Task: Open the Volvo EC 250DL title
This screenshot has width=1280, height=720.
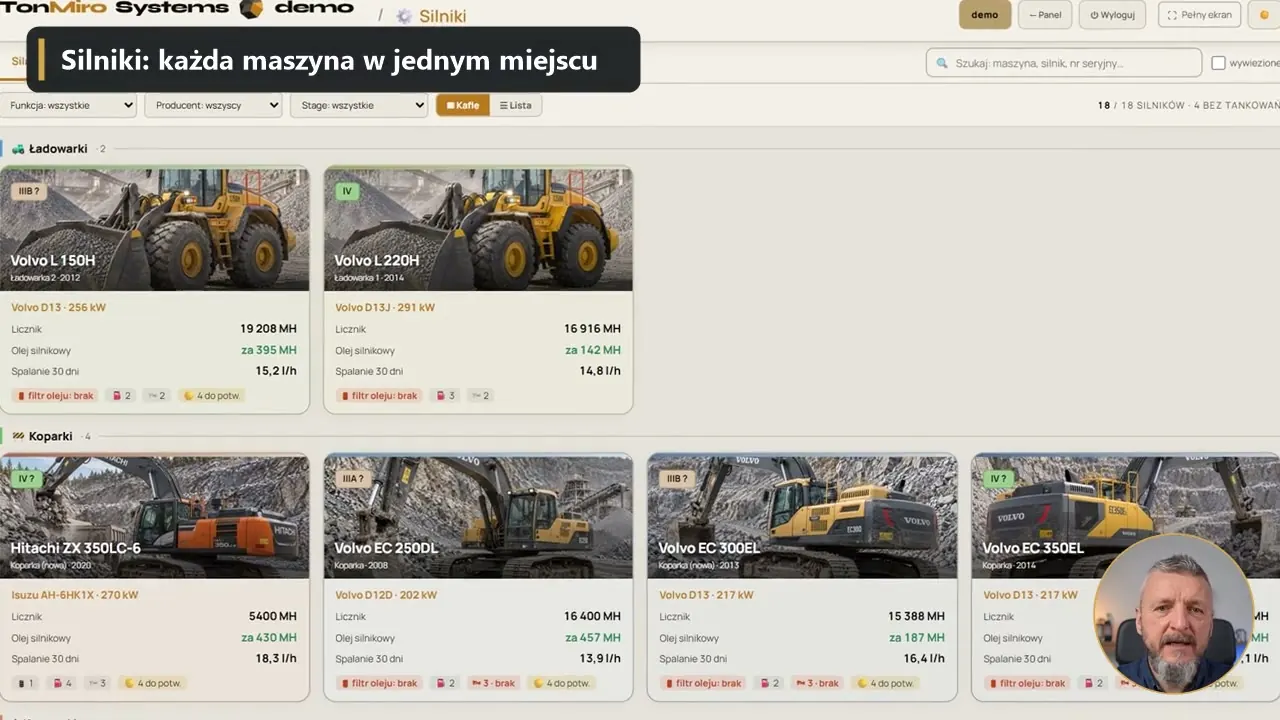Action: pos(386,548)
